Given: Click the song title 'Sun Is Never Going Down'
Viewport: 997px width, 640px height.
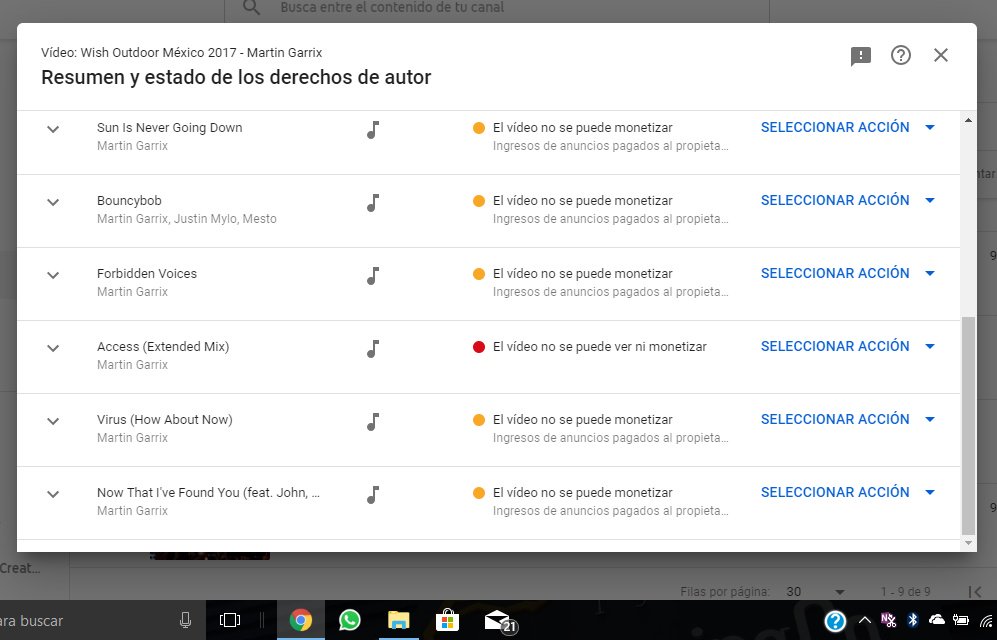Looking at the screenshot, I should pos(170,128).
